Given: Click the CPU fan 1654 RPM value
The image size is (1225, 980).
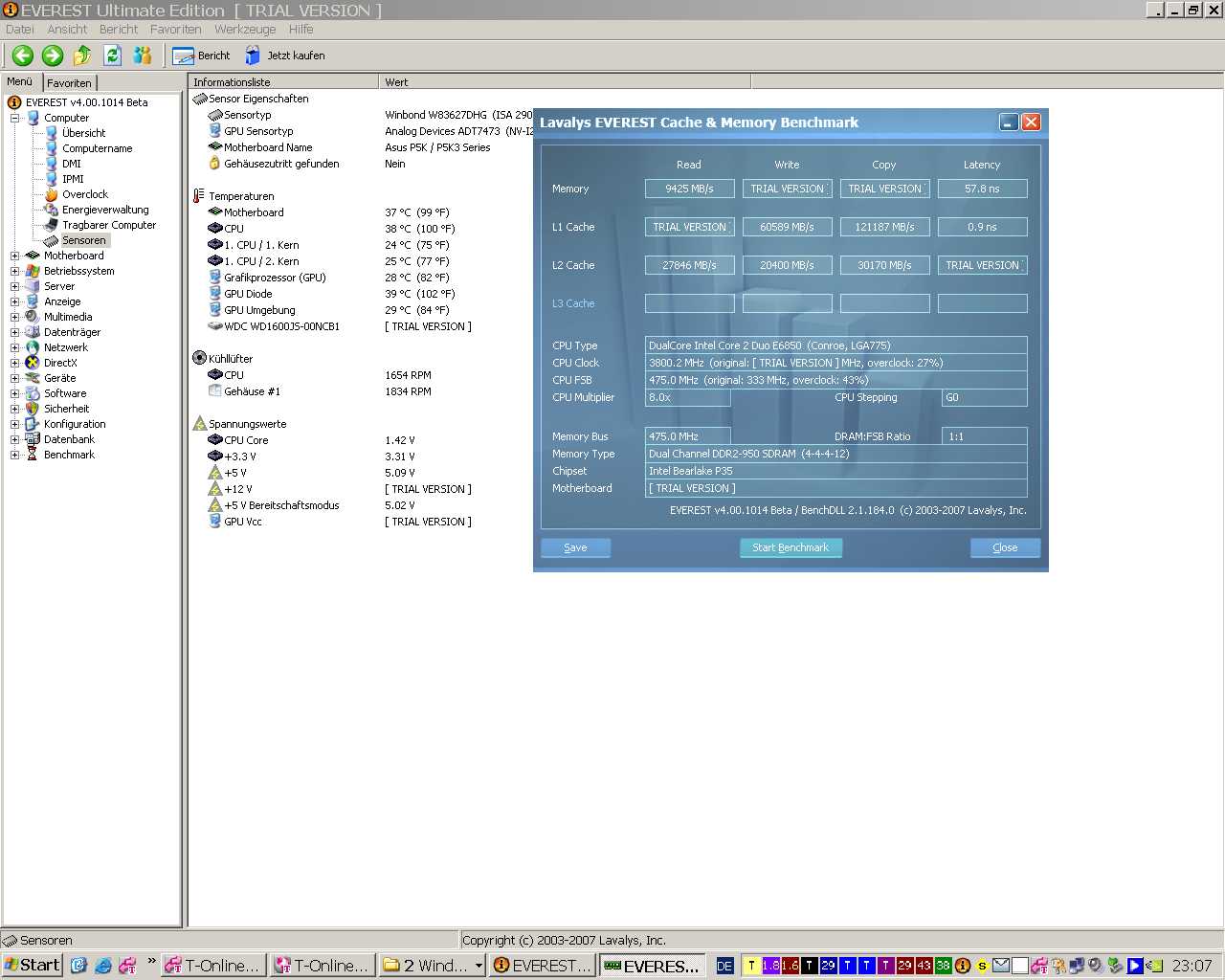Looking at the screenshot, I should tap(408, 375).
